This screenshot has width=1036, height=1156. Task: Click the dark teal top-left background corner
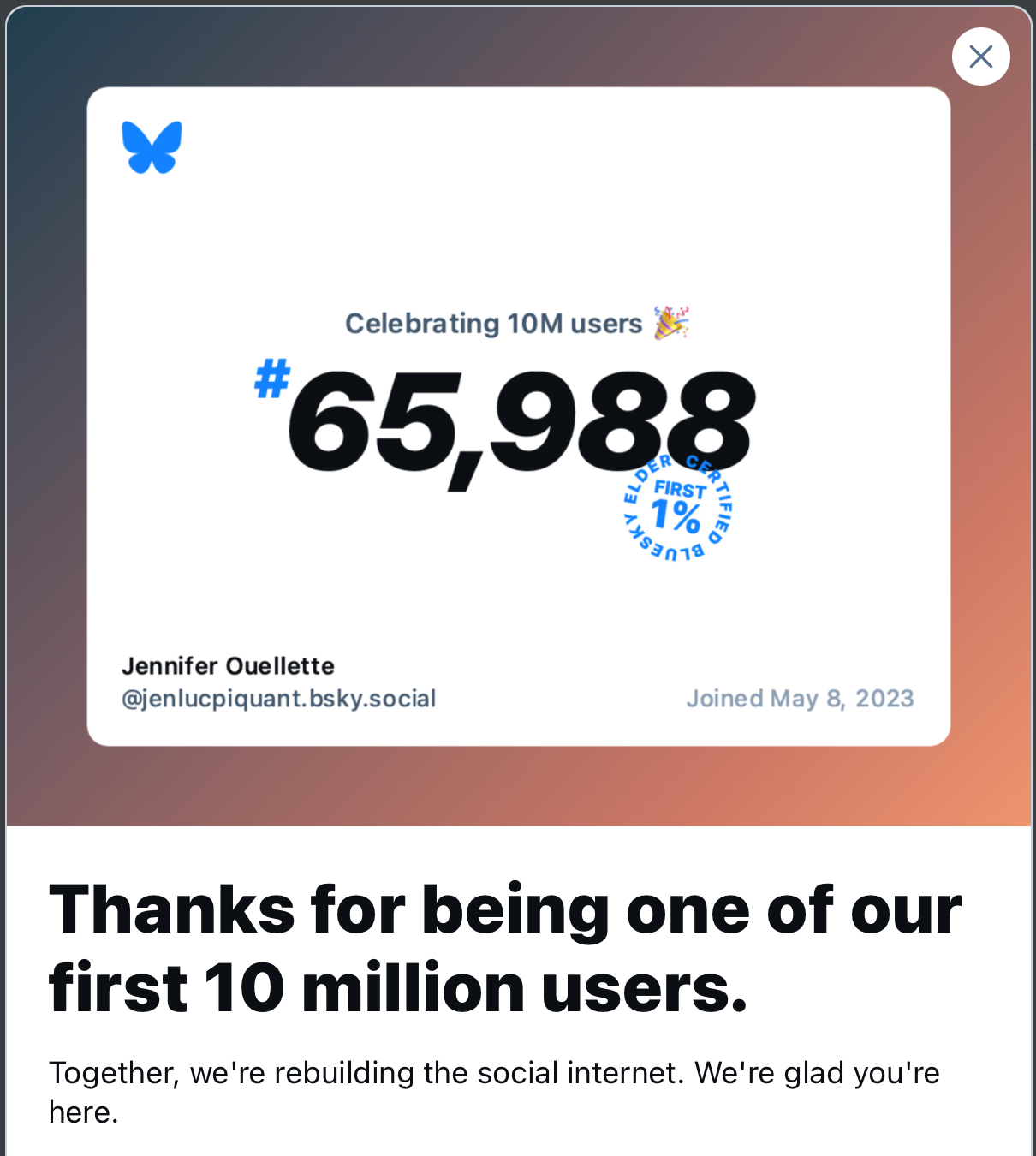(34, 34)
